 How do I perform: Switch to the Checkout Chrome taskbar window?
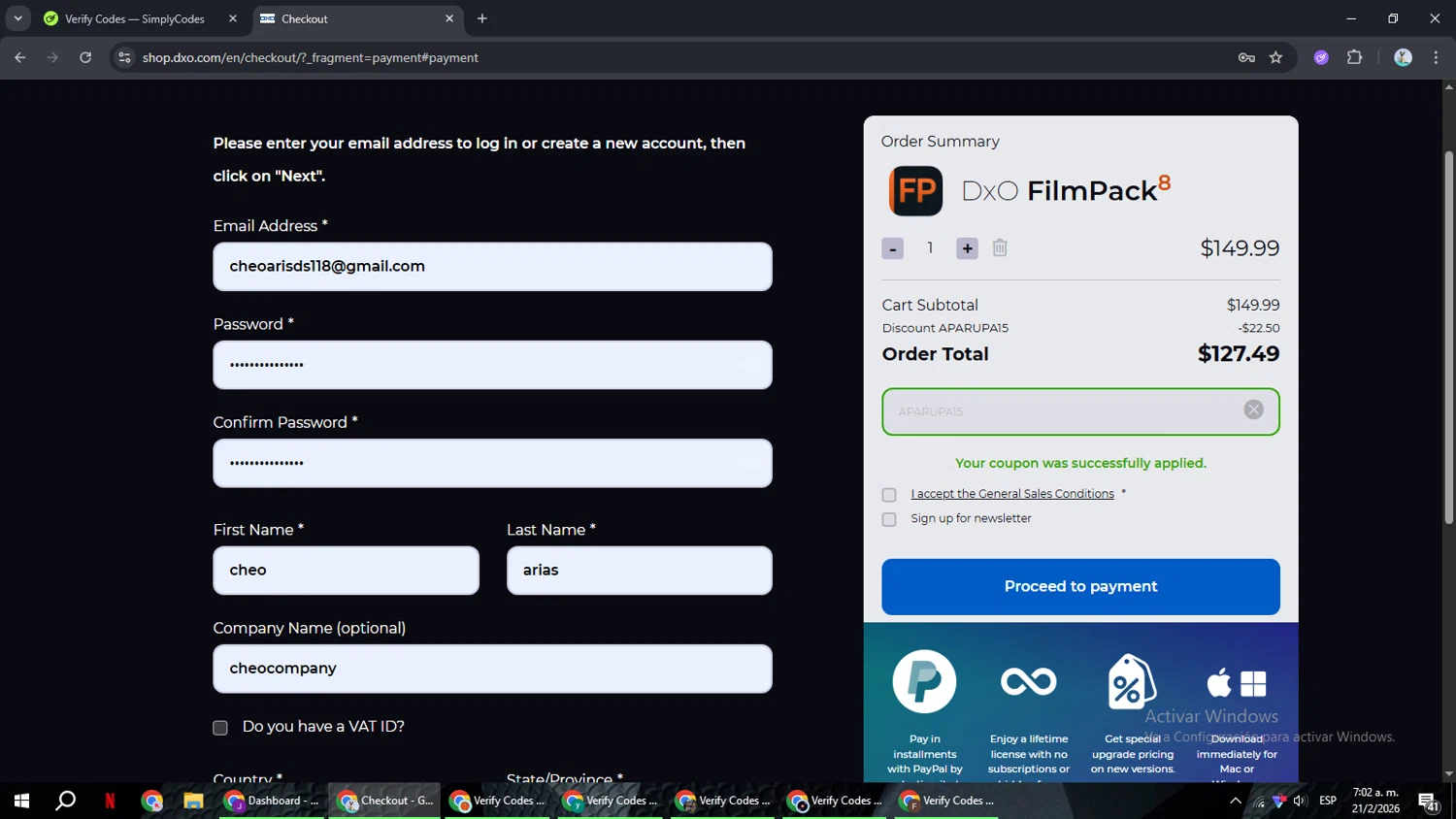(x=384, y=801)
